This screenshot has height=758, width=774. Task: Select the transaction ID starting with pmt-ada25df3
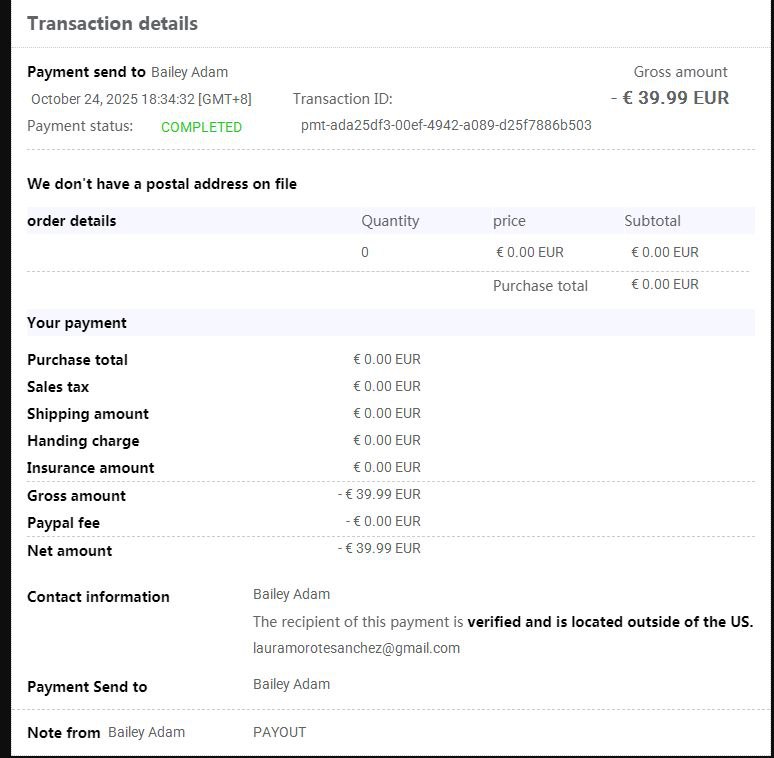click(446, 125)
